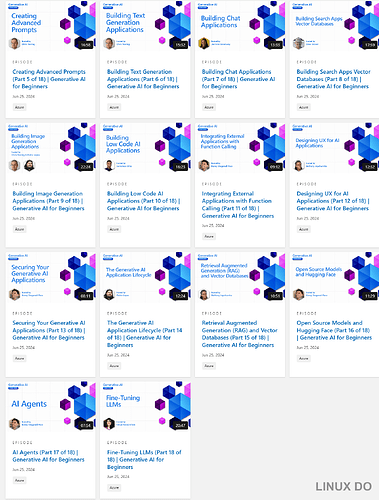Click the Azure tag on Building Text Generation card
This screenshot has width=379, height=500.
(x=114, y=107)
